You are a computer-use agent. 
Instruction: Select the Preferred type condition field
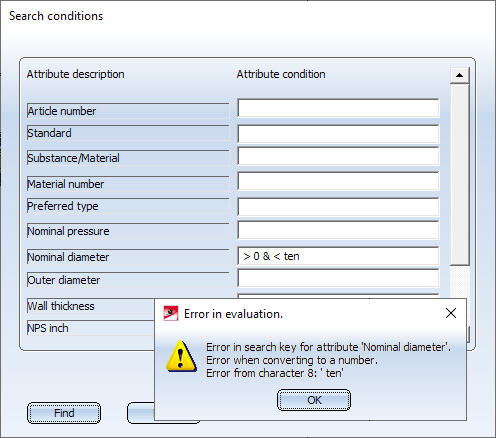(x=338, y=207)
